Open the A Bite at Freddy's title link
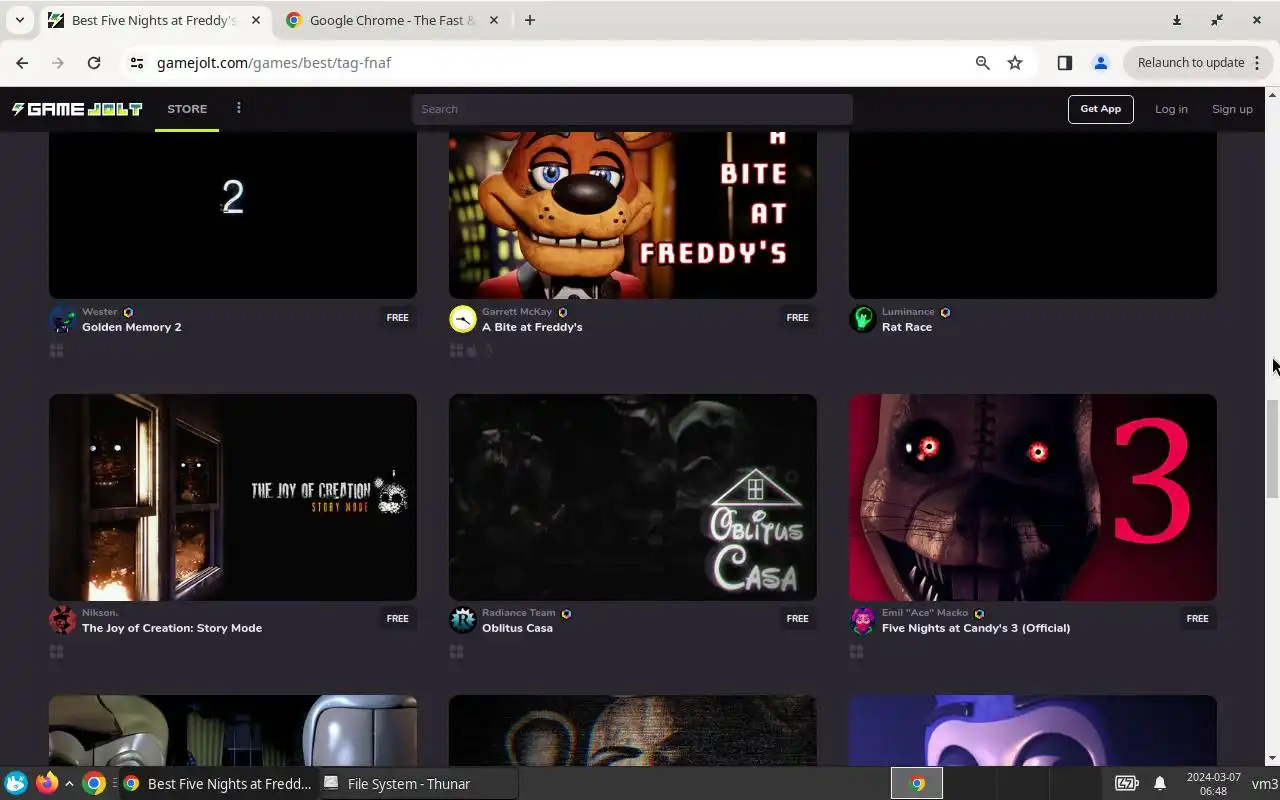Screen dimensions: 1280x800 click(x=532, y=327)
